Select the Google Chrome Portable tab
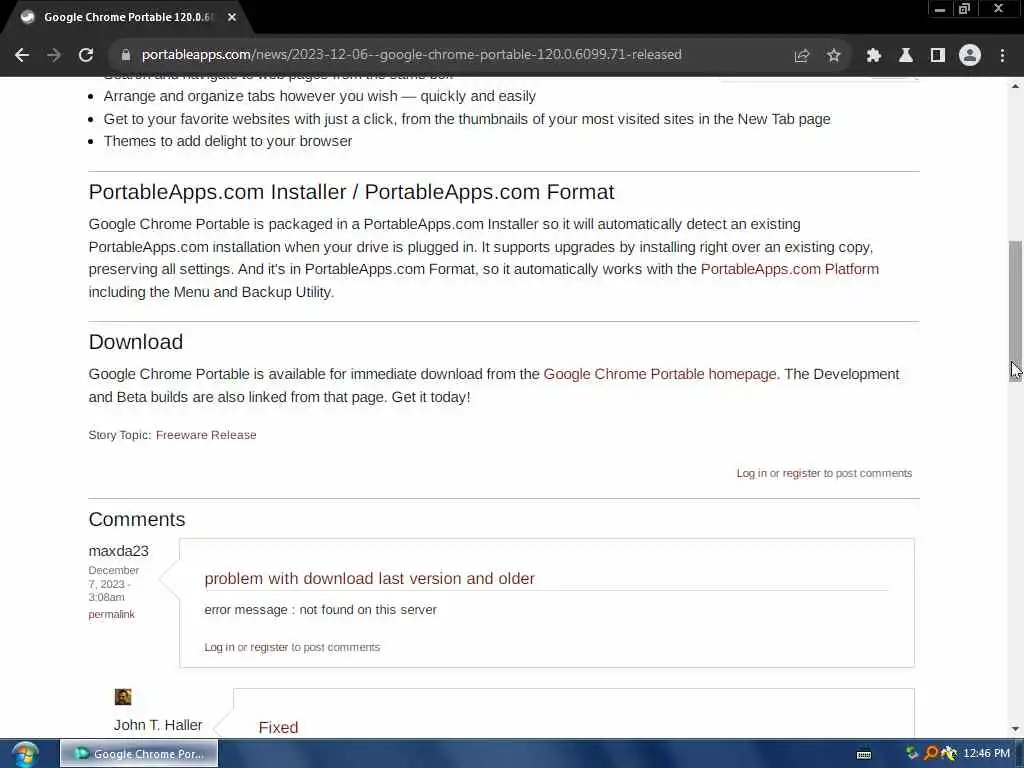Image resolution: width=1024 pixels, height=768 pixels. tap(127, 18)
